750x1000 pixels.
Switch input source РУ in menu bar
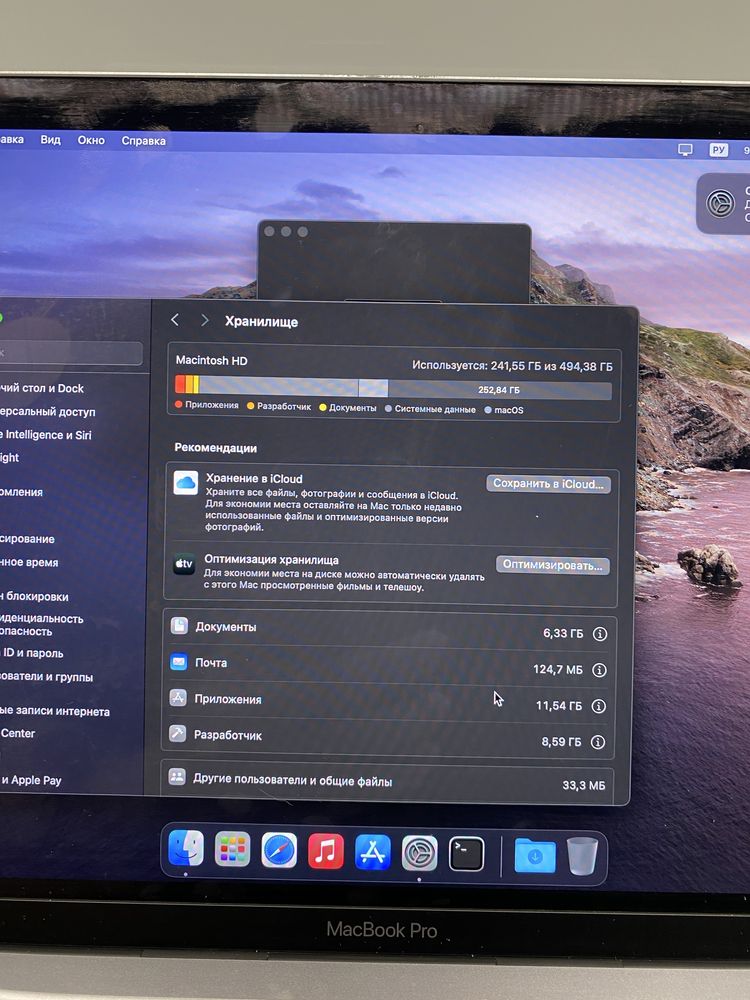point(719,150)
